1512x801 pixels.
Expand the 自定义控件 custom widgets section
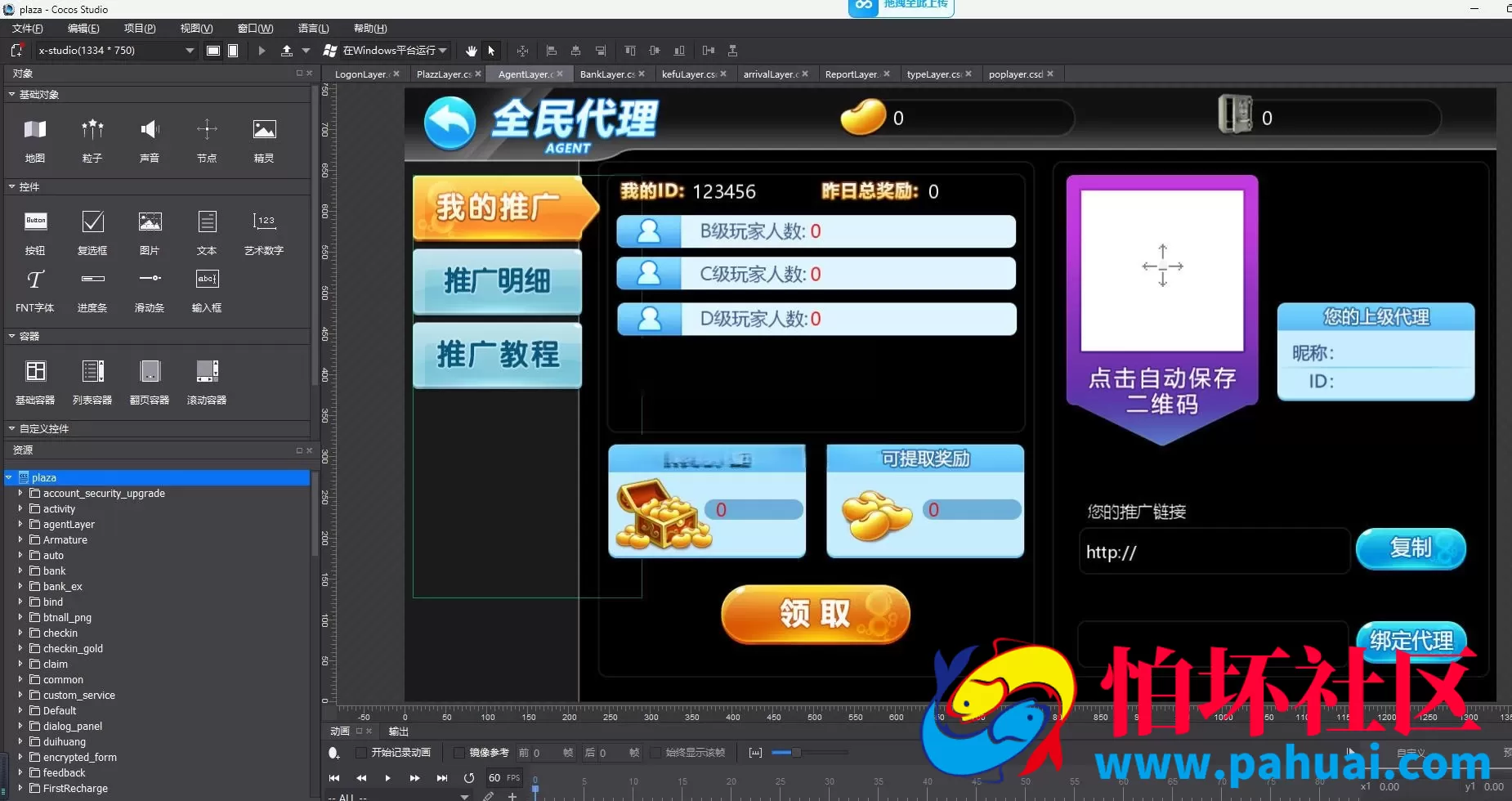(x=12, y=428)
